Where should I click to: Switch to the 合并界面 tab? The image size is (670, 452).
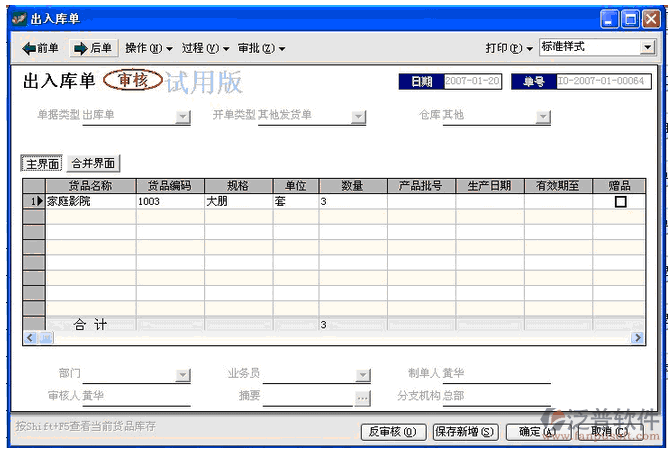pyautogui.click(x=93, y=163)
